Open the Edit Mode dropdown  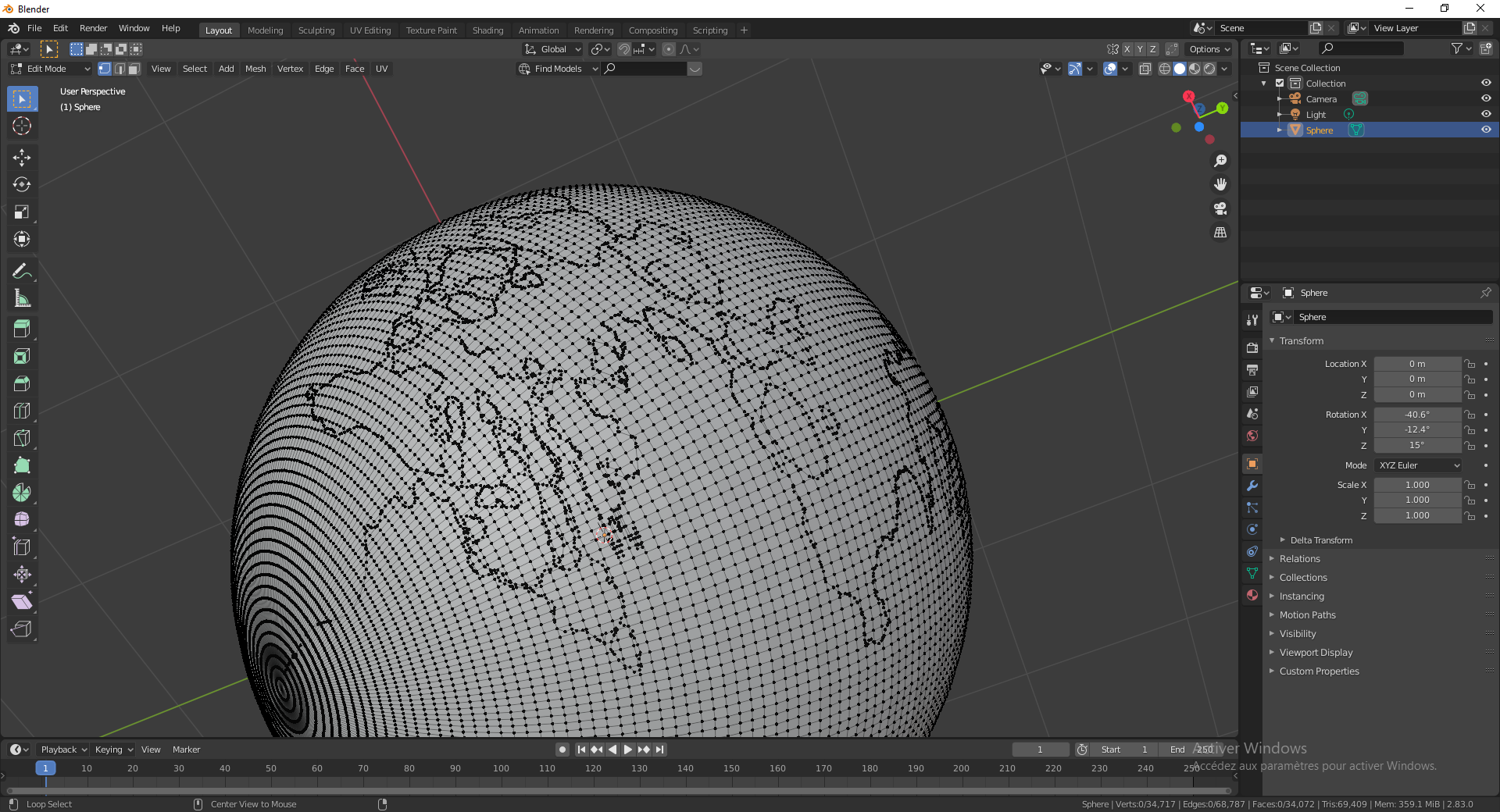pos(50,69)
